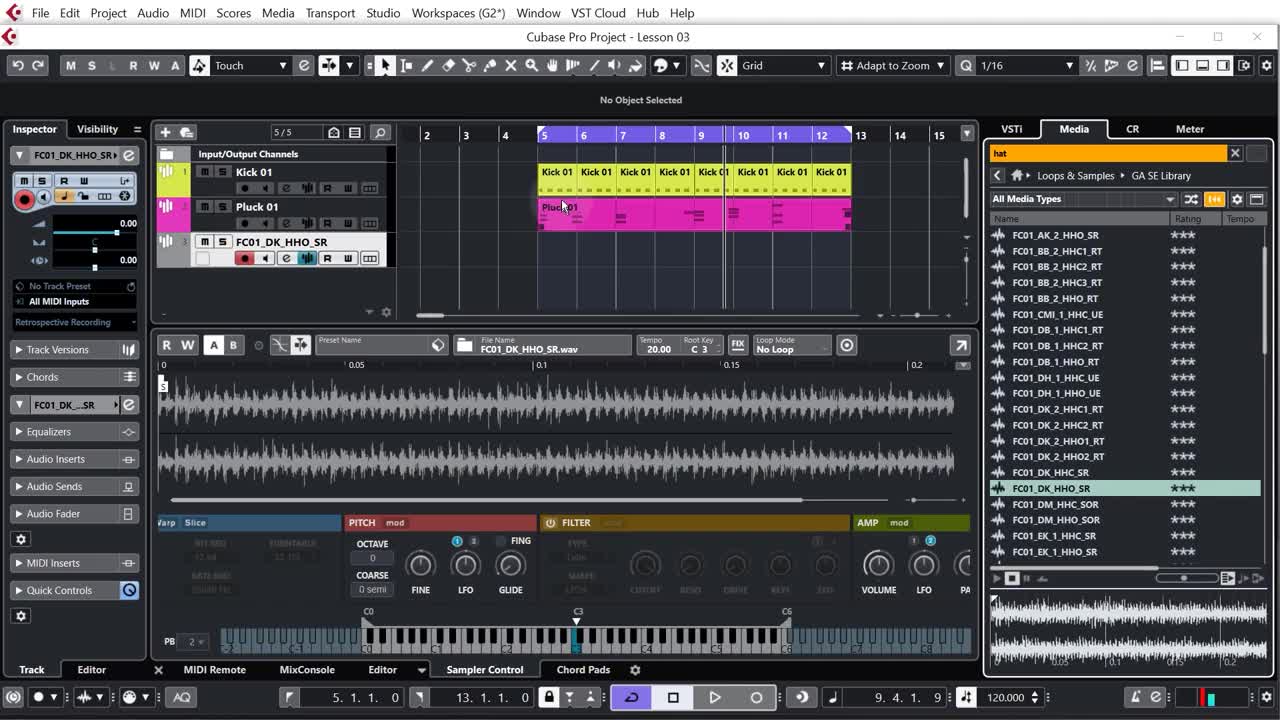
Task: Mute the Kick 01 track
Action: [x=205, y=172]
